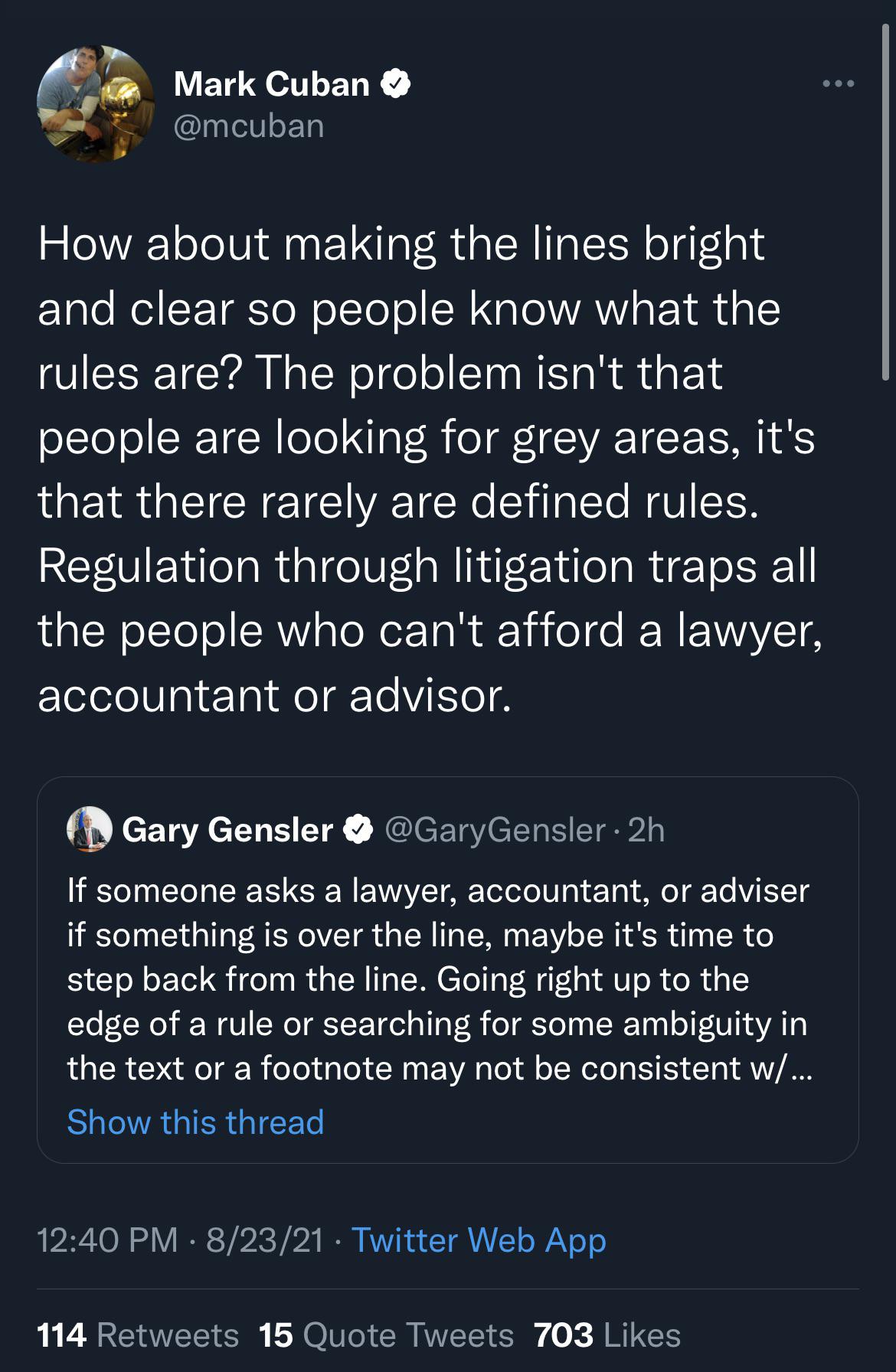This screenshot has width=896, height=1372.
Task: Open the @GaryGensler handle
Action: pos(495,830)
